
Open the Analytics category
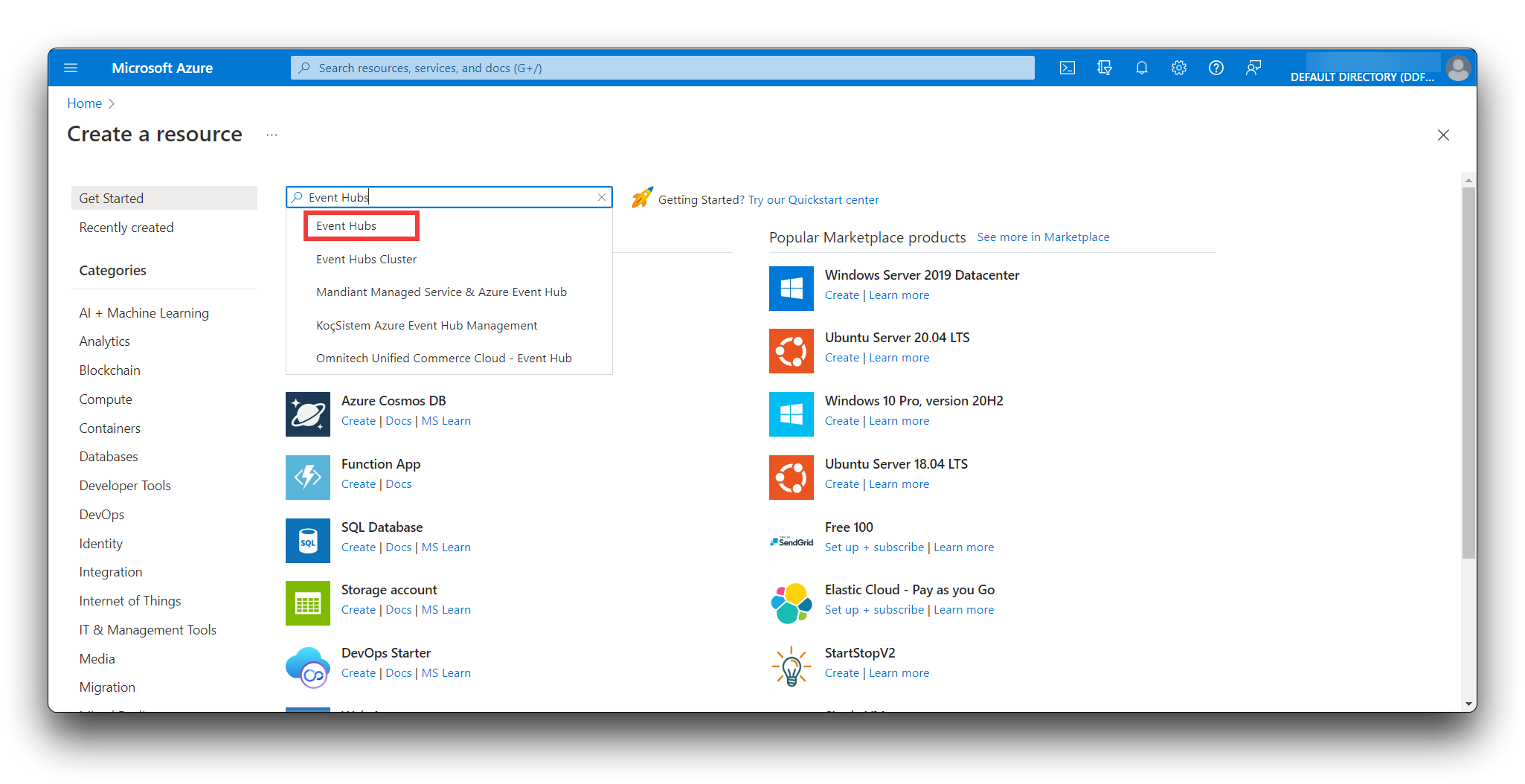tap(105, 341)
